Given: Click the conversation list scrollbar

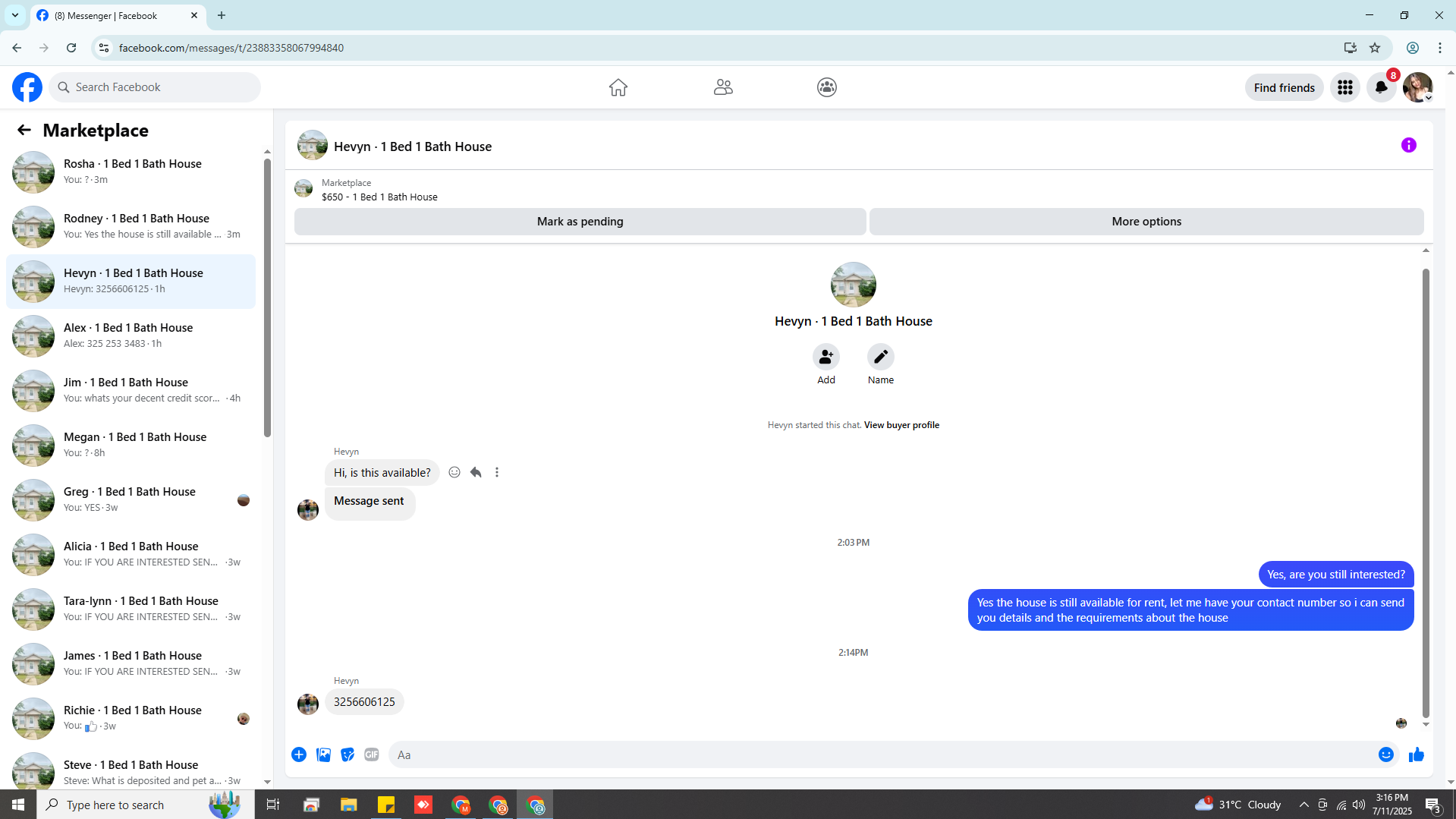Looking at the screenshot, I should click(267, 296).
